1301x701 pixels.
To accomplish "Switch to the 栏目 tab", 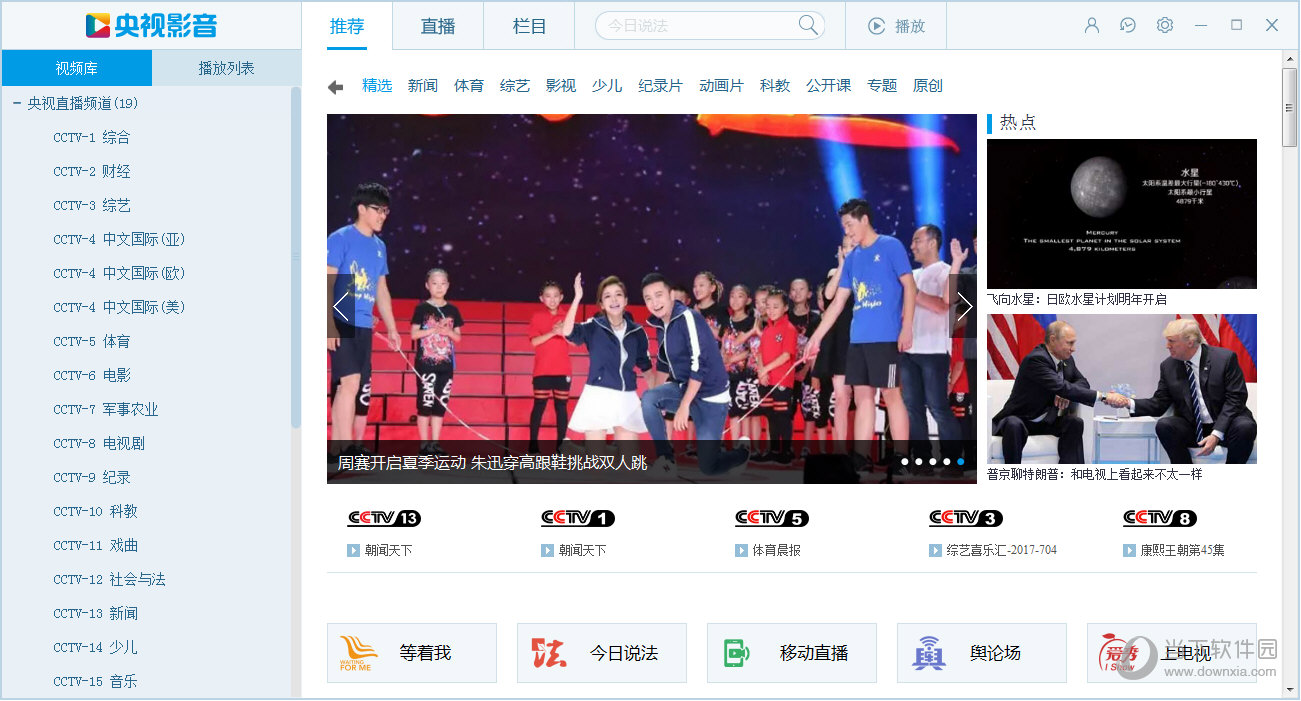I will tap(529, 26).
